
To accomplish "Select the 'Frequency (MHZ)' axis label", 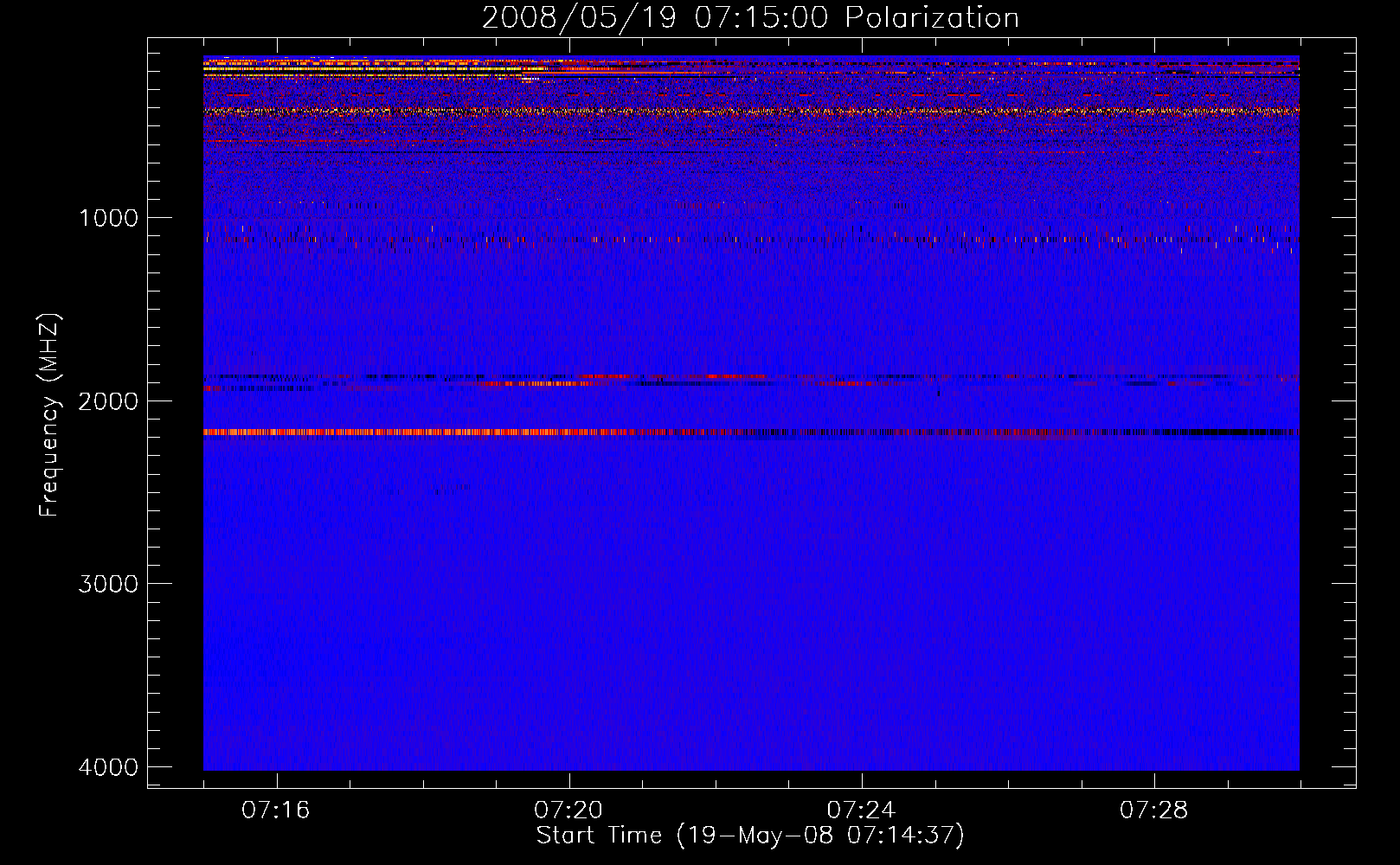I will [50, 415].
